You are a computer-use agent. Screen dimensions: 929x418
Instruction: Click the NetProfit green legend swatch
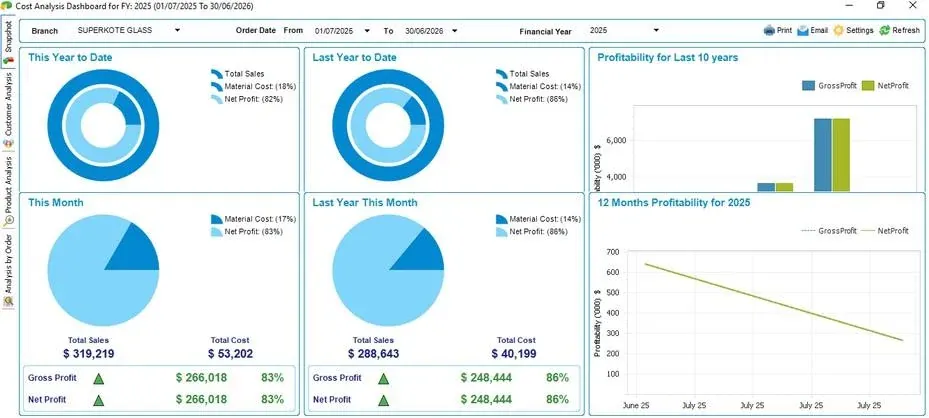pyautogui.click(x=867, y=86)
